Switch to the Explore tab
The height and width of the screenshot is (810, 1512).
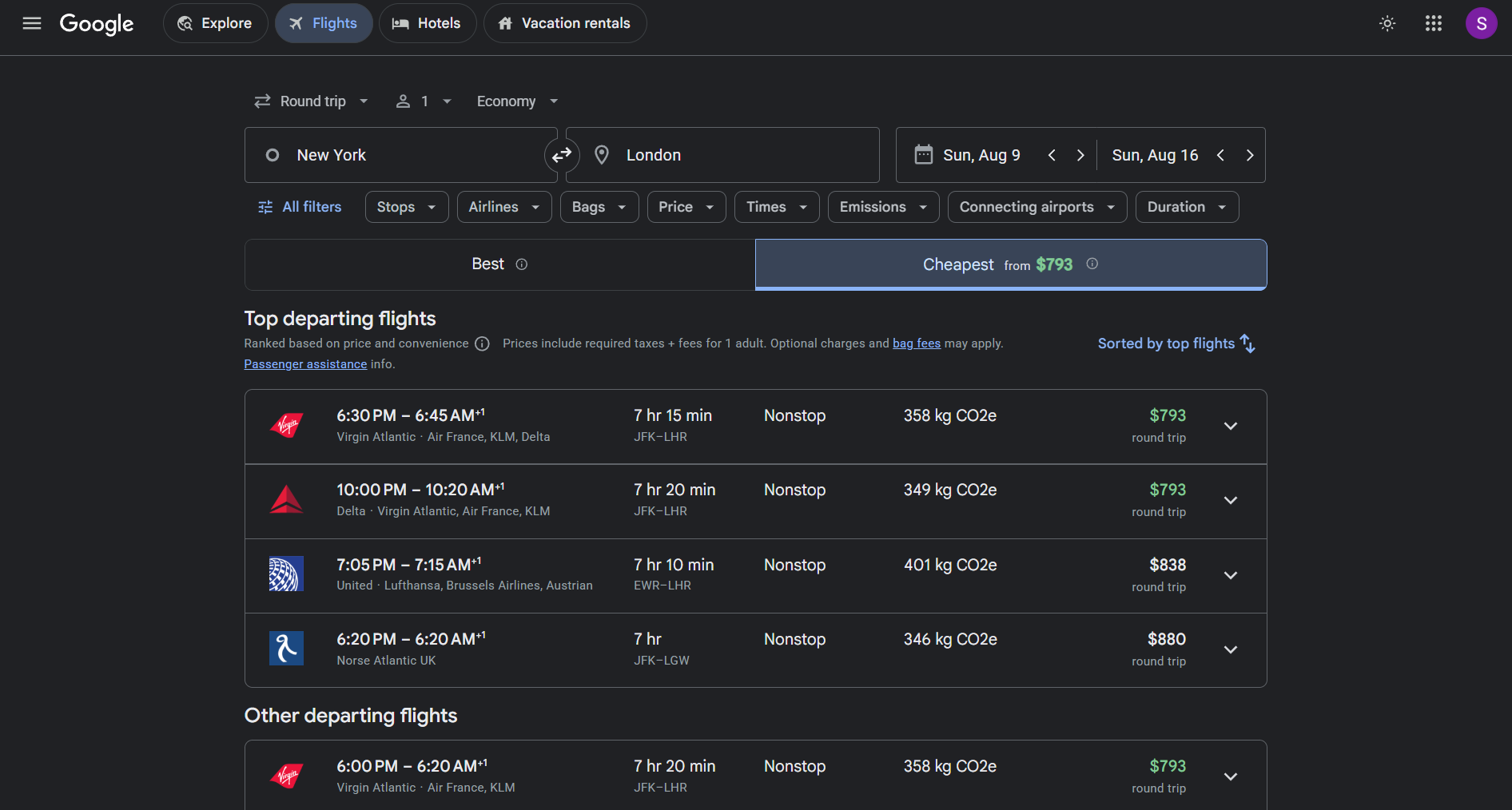tap(215, 23)
